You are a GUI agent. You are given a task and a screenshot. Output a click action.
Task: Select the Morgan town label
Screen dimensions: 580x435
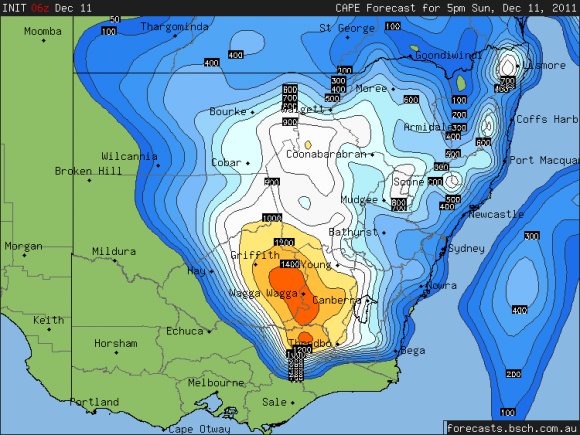(24, 246)
